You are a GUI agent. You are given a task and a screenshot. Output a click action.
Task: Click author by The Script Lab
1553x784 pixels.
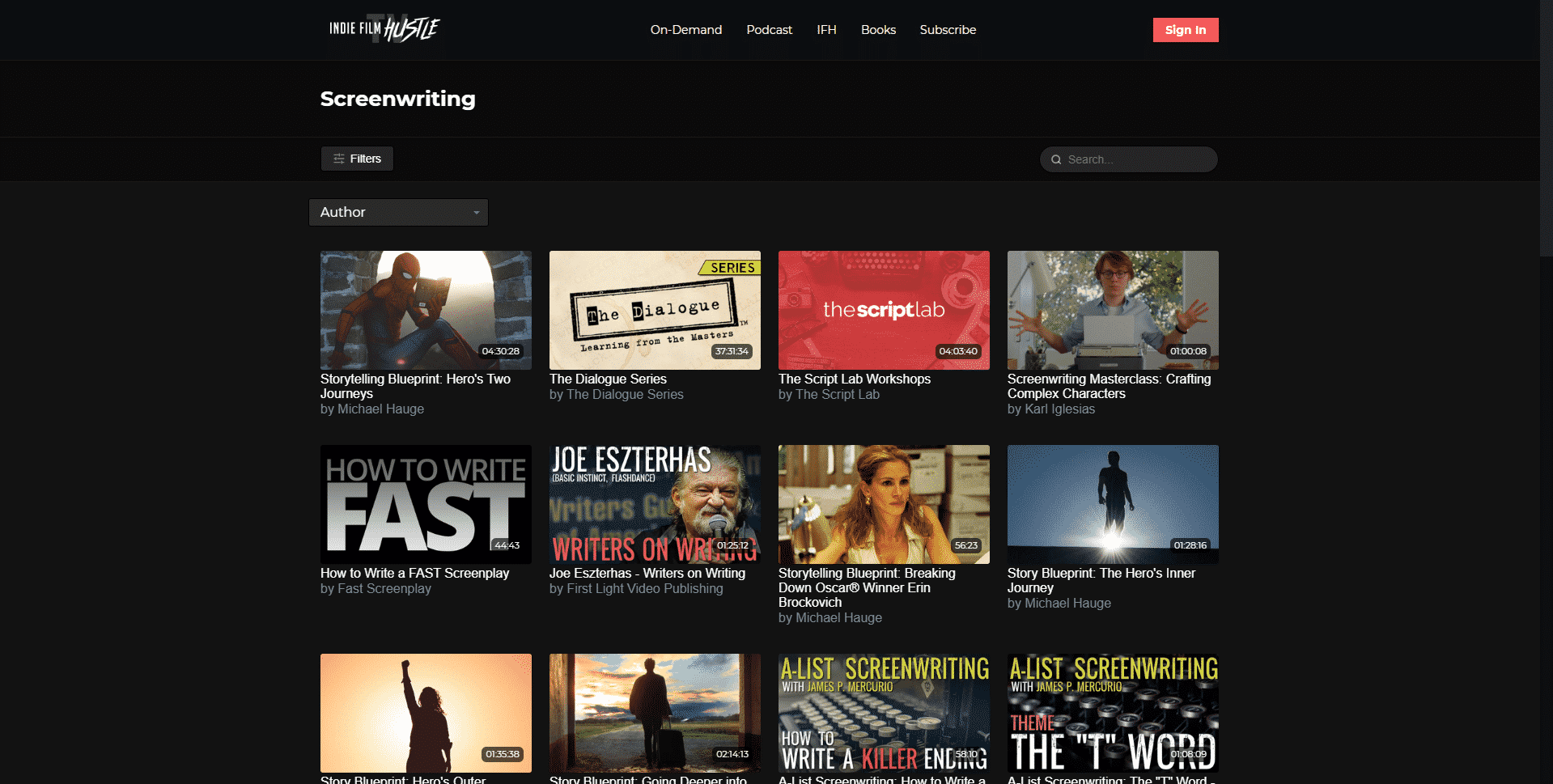[x=829, y=394]
